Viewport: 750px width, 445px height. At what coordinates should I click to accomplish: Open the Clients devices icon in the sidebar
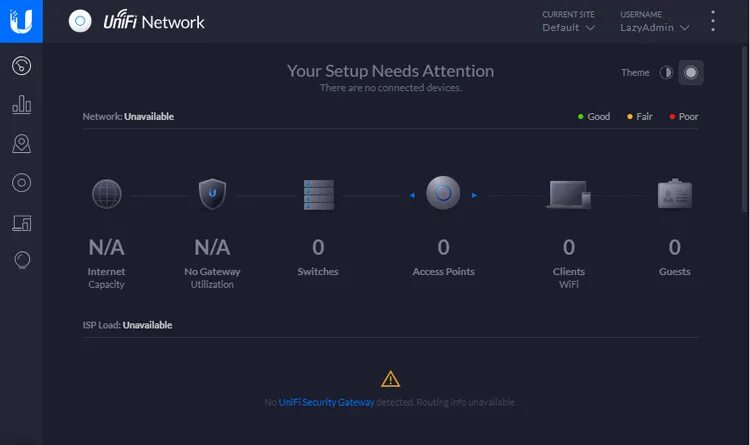click(22, 223)
